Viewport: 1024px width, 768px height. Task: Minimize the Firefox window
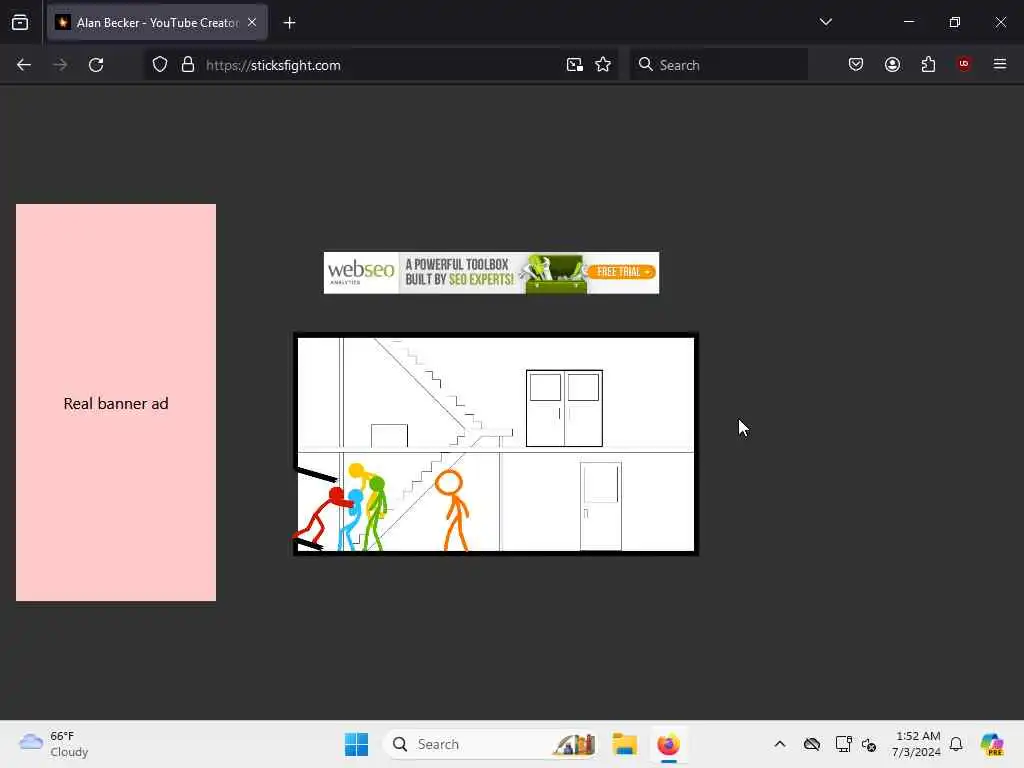coord(909,22)
